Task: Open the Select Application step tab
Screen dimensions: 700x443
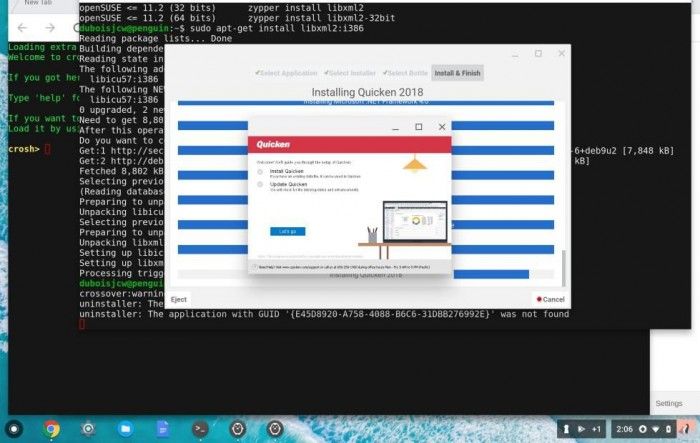Action: tap(287, 74)
